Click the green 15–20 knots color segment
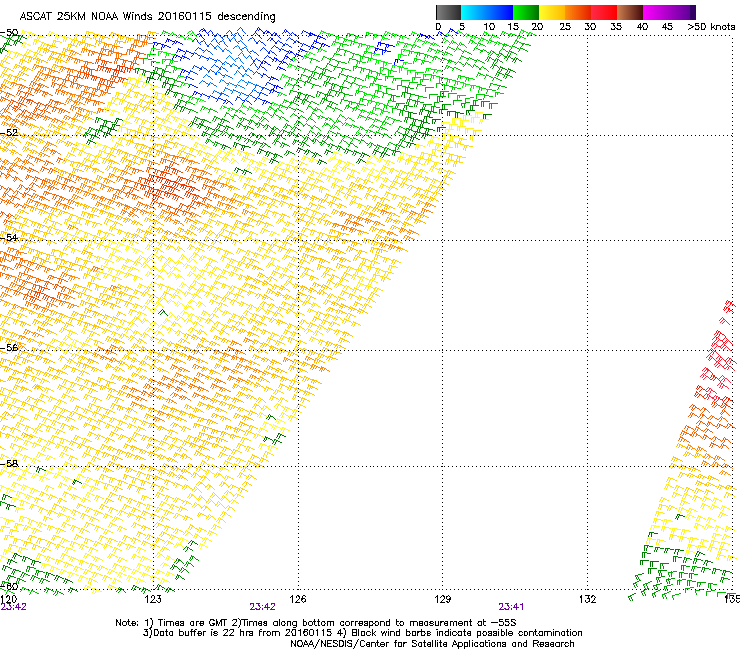This screenshot has height=650, width=740. 526,12
